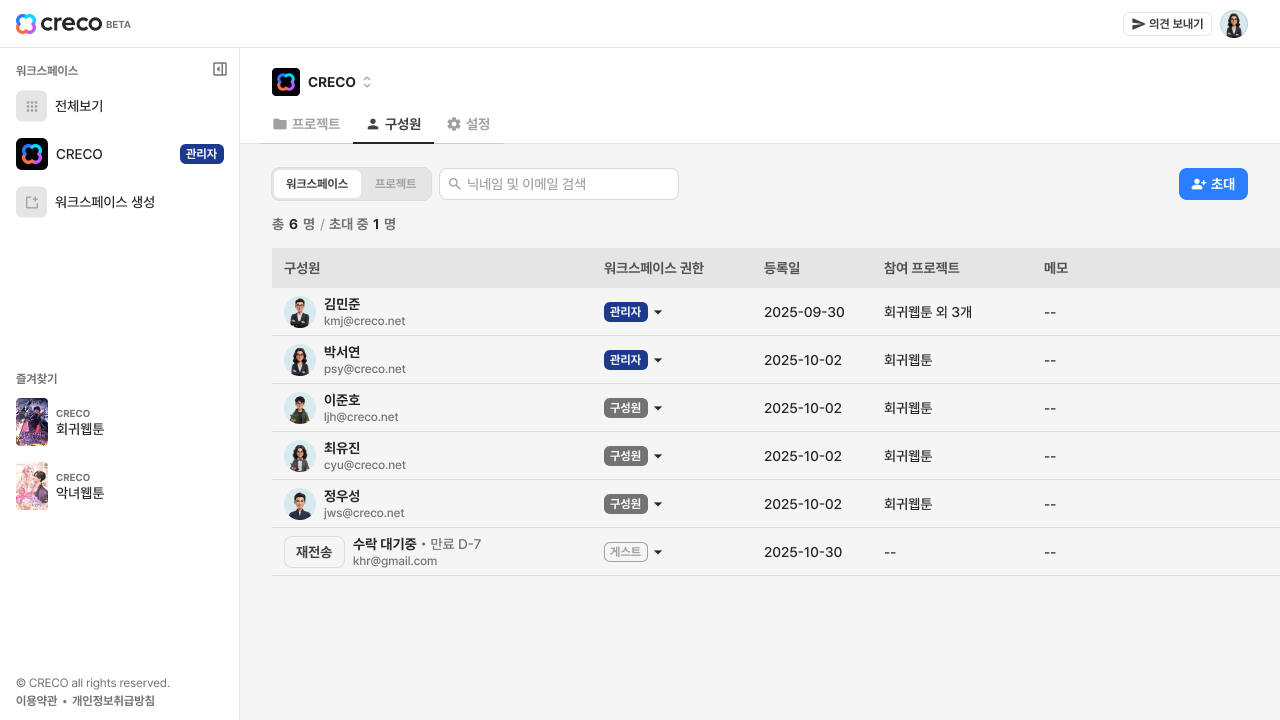The image size is (1280, 720).
Task: Open 회귀웹툰 favorite thumbnail
Action: (x=32, y=422)
